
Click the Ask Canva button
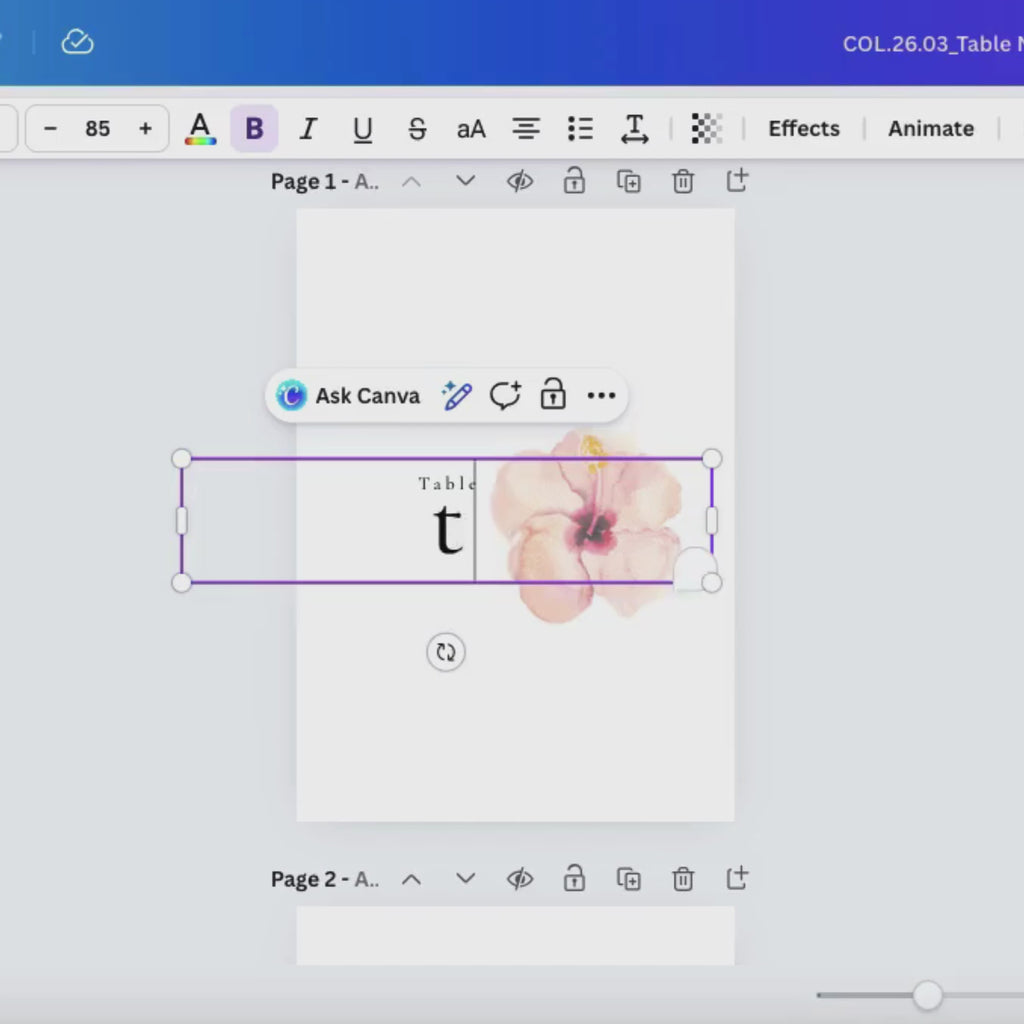click(x=348, y=395)
